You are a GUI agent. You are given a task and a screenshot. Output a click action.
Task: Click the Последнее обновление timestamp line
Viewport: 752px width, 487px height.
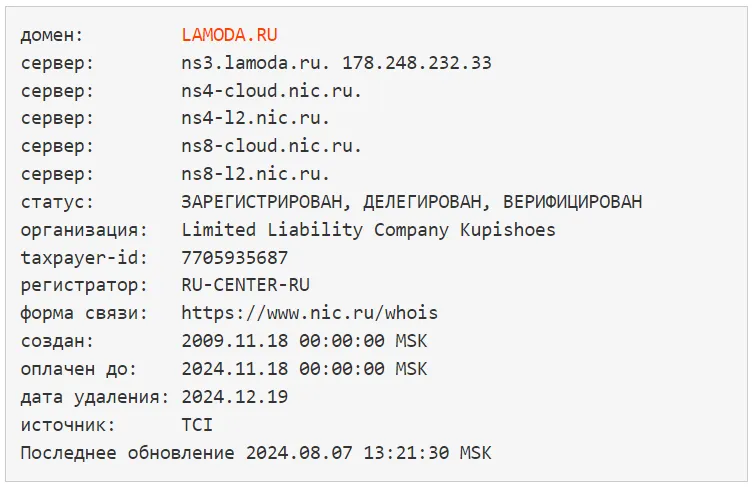[256, 453]
